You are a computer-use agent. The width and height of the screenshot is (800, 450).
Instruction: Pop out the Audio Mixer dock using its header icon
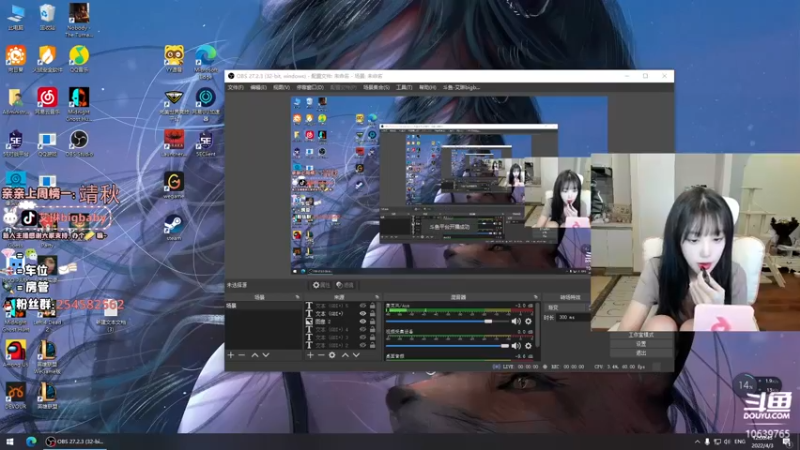[536, 297]
